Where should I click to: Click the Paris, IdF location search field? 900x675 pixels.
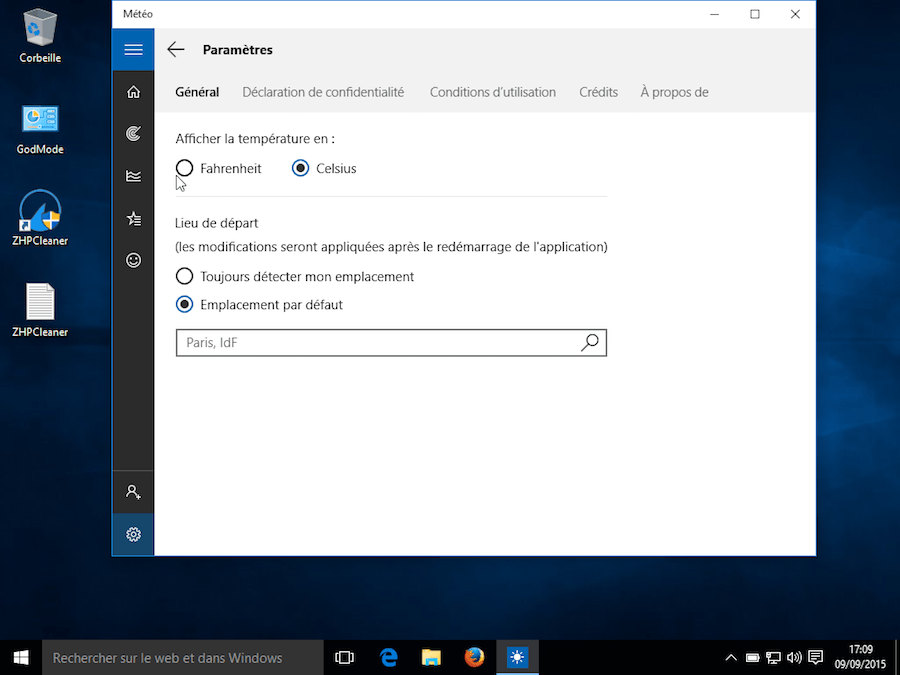[x=375, y=343]
